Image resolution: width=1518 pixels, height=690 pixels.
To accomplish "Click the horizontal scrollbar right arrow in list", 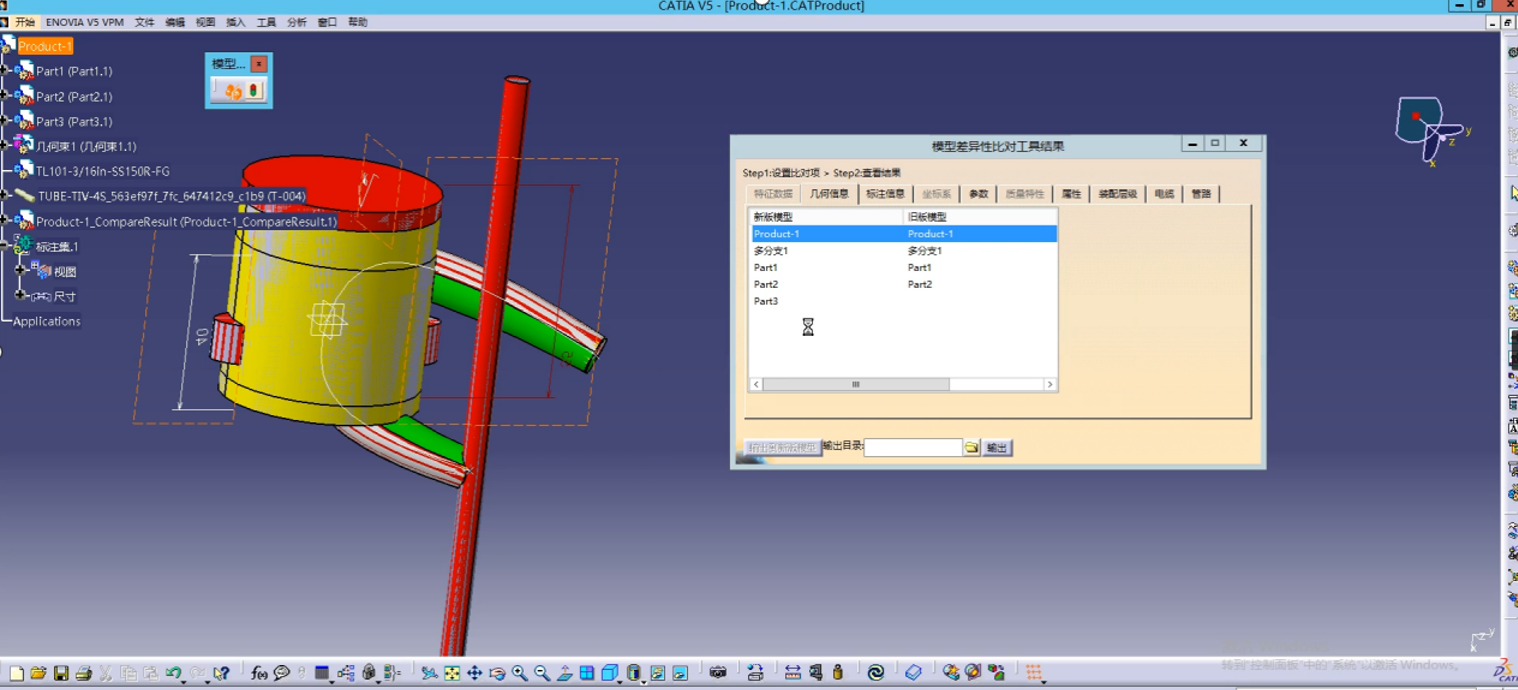I will [1049, 384].
